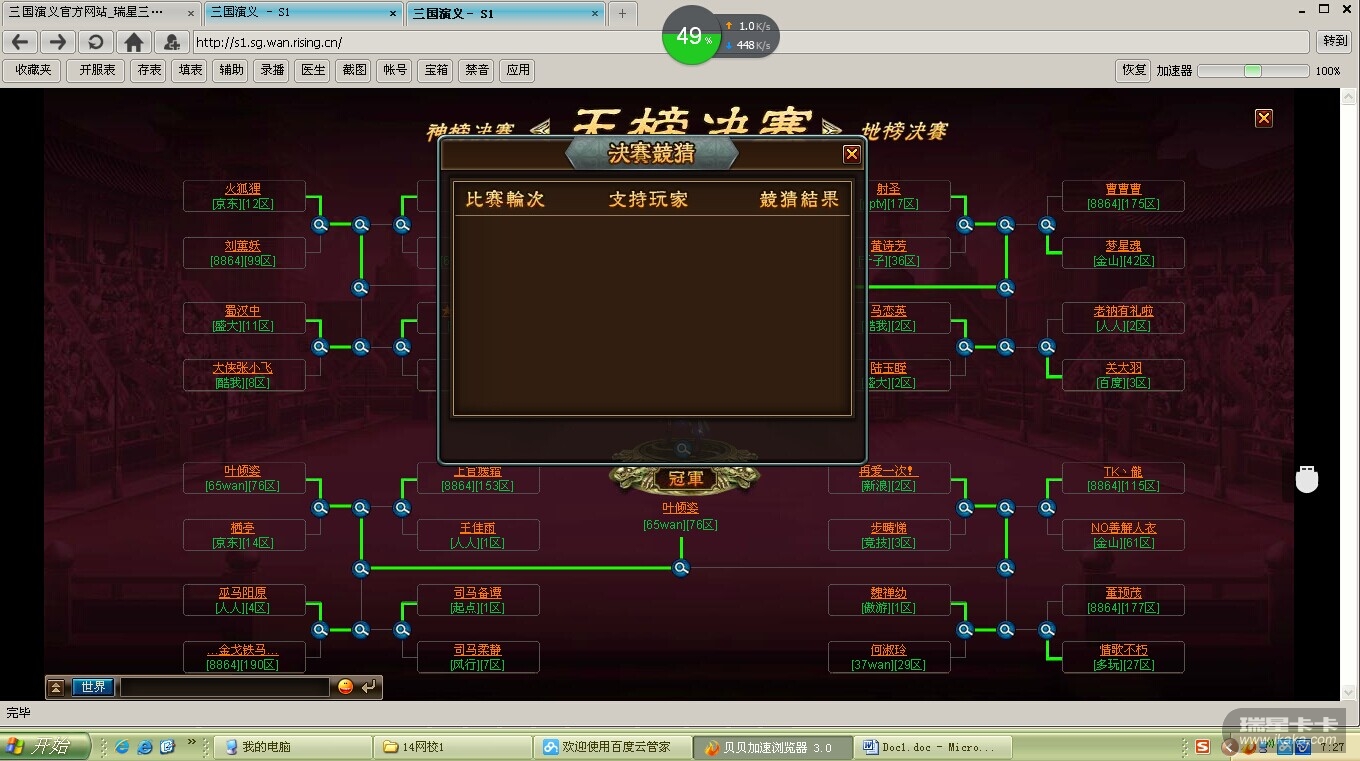Viewport: 1360px width, 761px height.
Task: Close the 决赛竞猜 dialog
Action: (x=852, y=154)
